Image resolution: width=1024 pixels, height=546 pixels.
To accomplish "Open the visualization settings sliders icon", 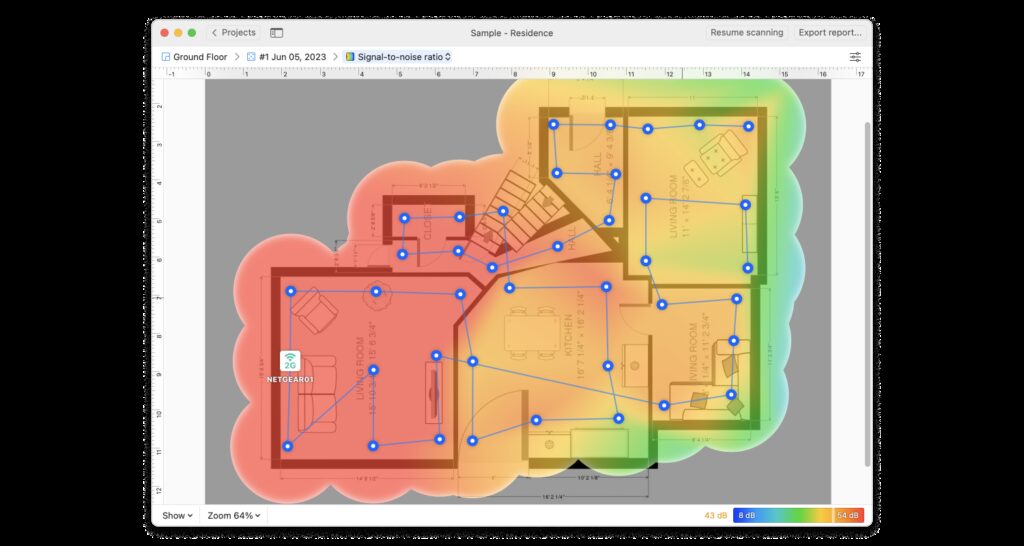I will pyautogui.click(x=855, y=57).
